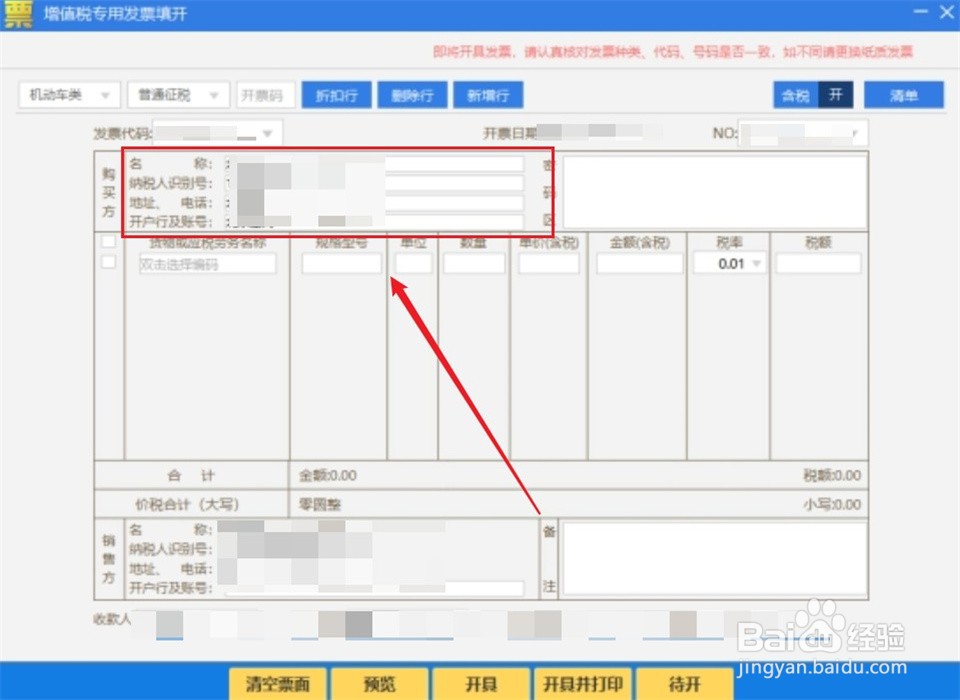The width and height of the screenshot is (960, 700).
Task: Click the 折扣行 discount row toolbar button
Action: (x=336, y=94)
